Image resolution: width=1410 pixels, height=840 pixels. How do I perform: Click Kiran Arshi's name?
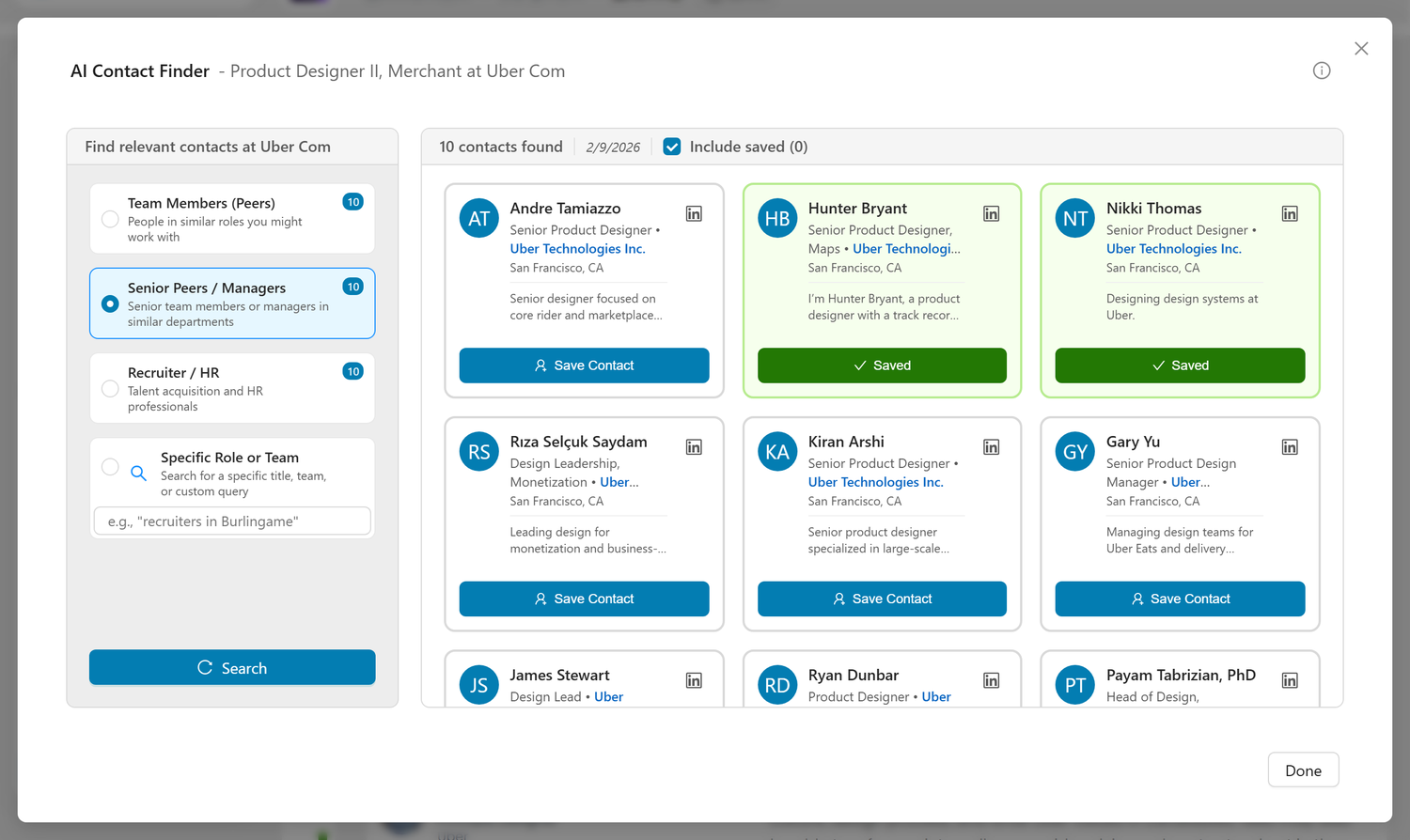point(846,442)
